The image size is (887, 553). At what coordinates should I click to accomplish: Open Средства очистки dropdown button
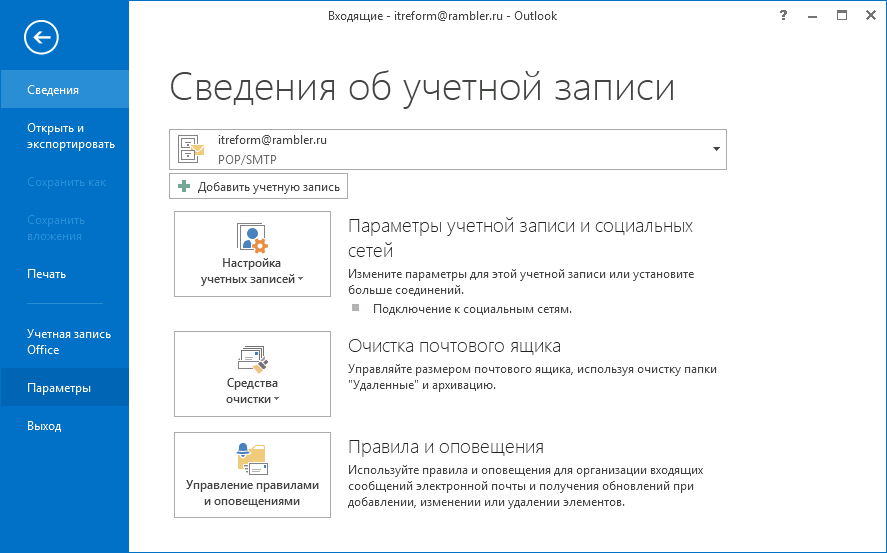(x=252, y=374)
